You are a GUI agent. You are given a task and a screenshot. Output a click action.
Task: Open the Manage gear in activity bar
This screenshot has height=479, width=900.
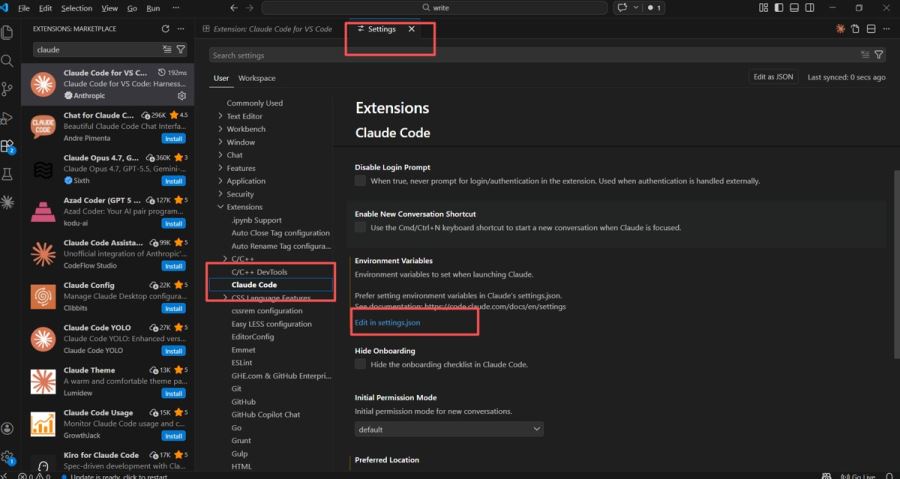coord(7,457)
